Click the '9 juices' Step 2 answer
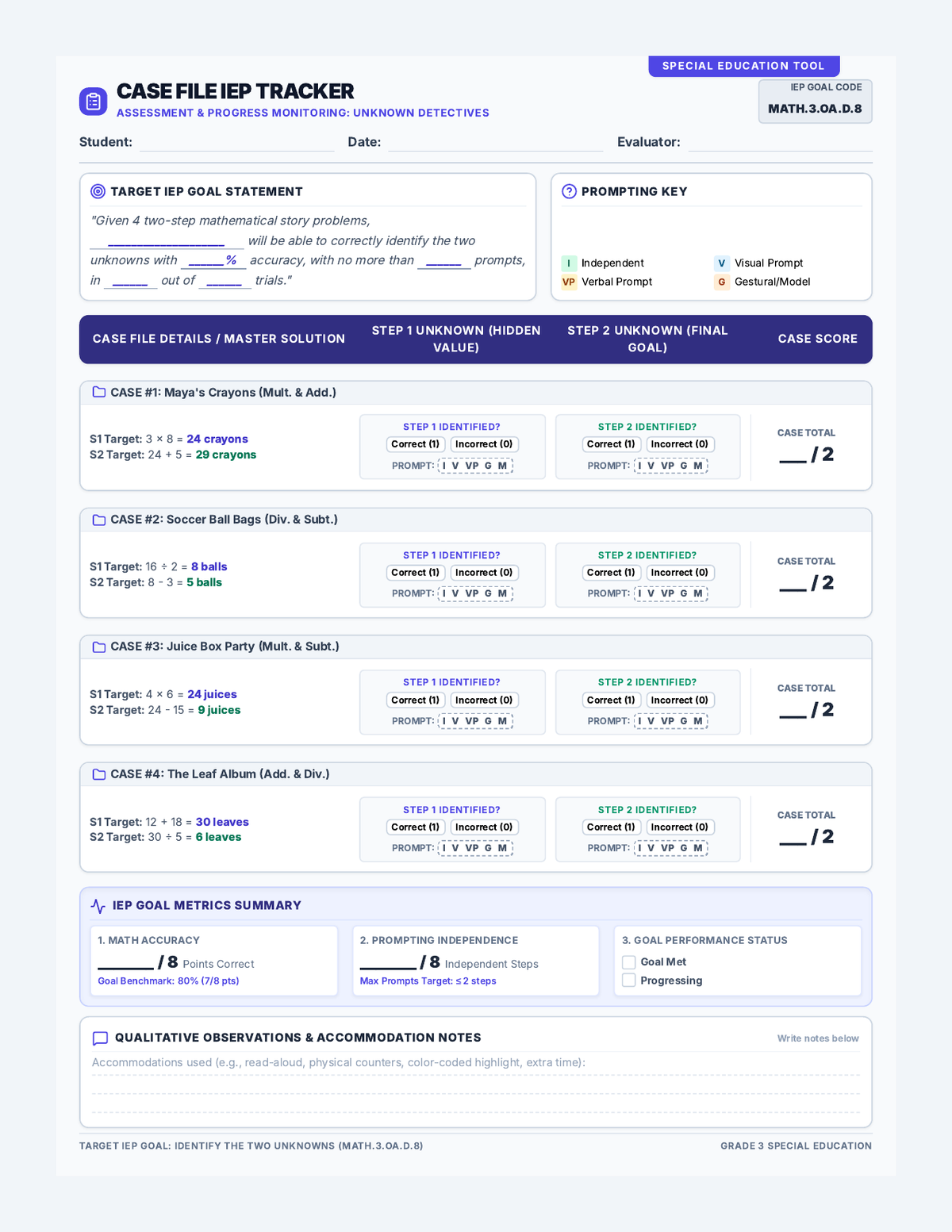952x1232 pixels. pos(219,711)
